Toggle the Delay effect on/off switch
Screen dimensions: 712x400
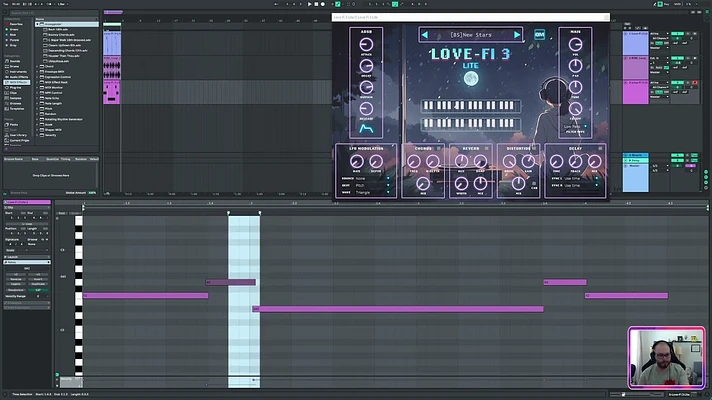(x=600, y=148)
